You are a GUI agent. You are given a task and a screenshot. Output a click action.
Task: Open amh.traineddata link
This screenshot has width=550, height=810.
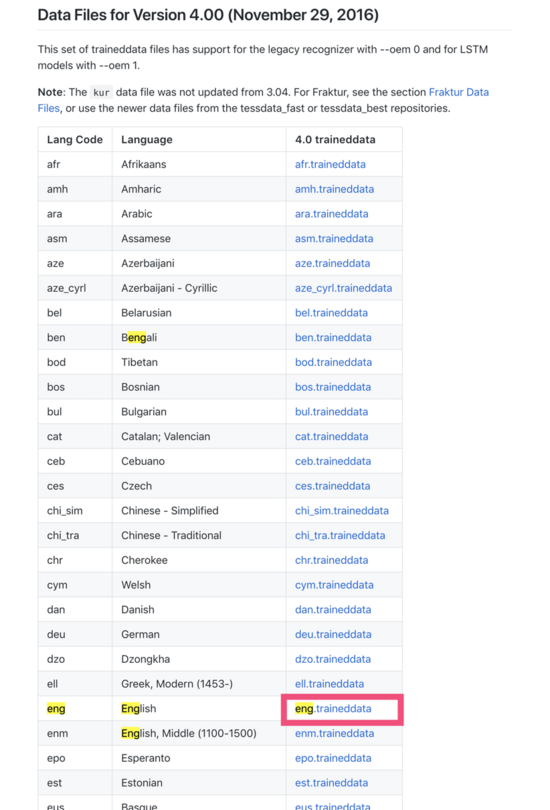pyautogui.click(x=334, y=189)
